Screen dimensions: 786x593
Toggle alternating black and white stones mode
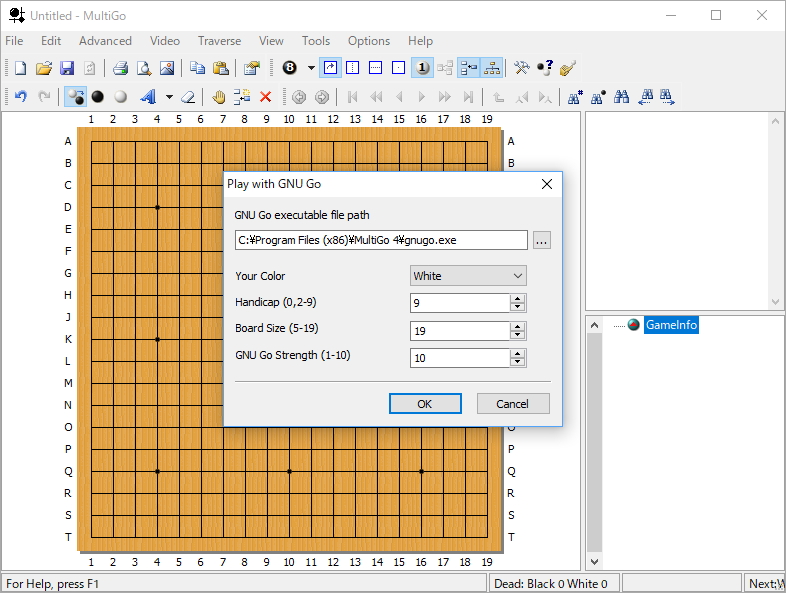pyautogui.click(x=75, y=97)
